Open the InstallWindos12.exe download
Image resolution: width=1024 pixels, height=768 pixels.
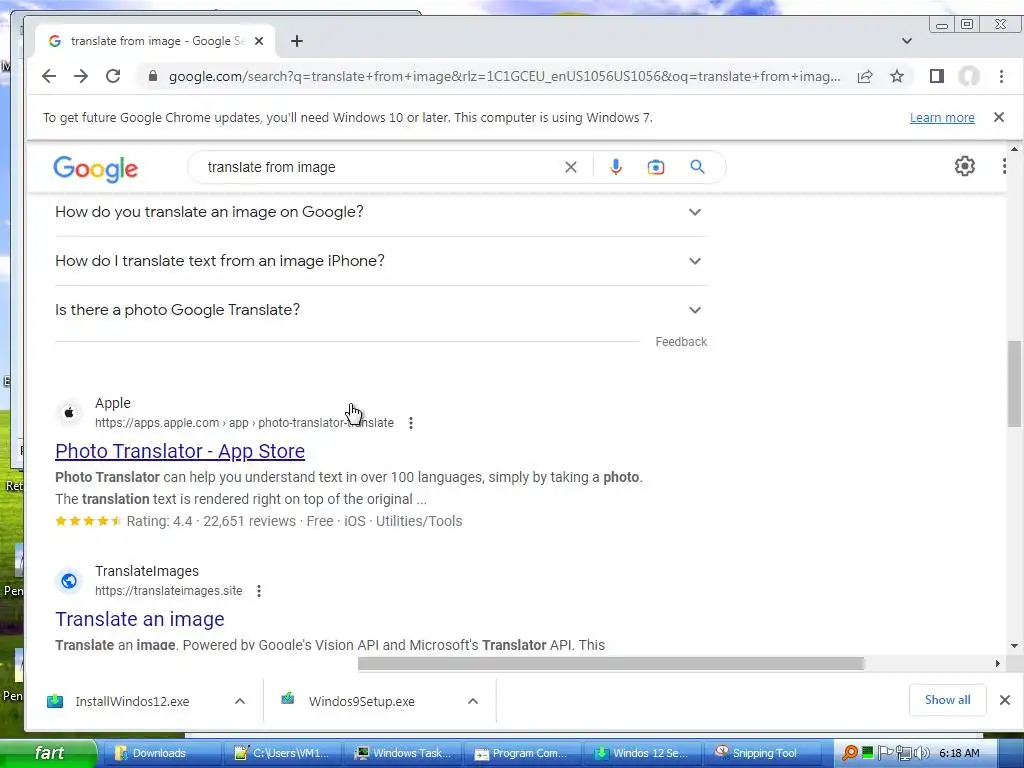[x=132, y=701]
